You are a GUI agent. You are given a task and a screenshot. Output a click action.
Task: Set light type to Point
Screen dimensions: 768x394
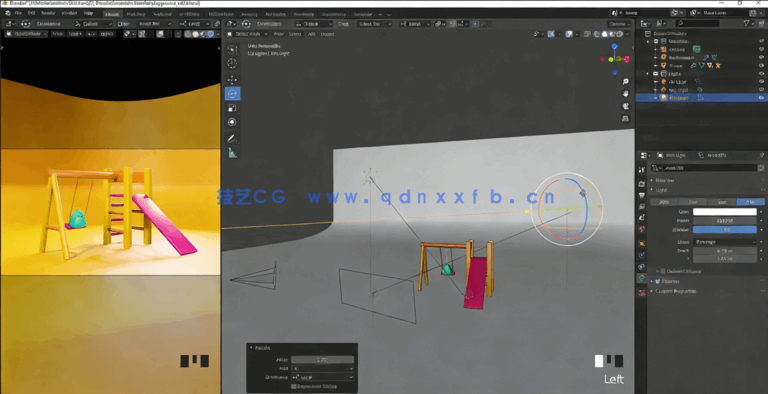[x=664, y=202]
